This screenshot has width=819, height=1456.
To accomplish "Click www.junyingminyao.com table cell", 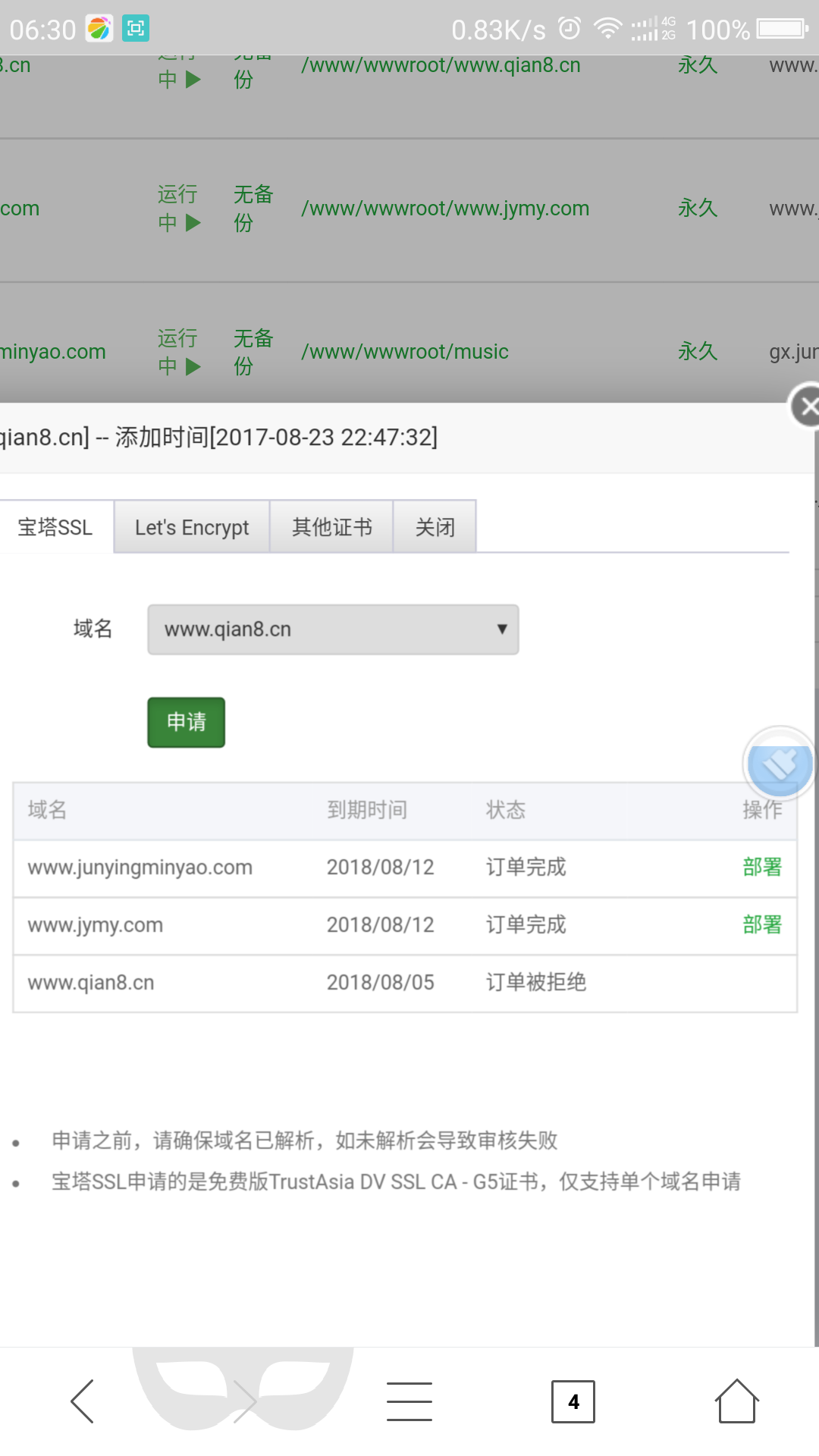I will click(x=140, y=868).
